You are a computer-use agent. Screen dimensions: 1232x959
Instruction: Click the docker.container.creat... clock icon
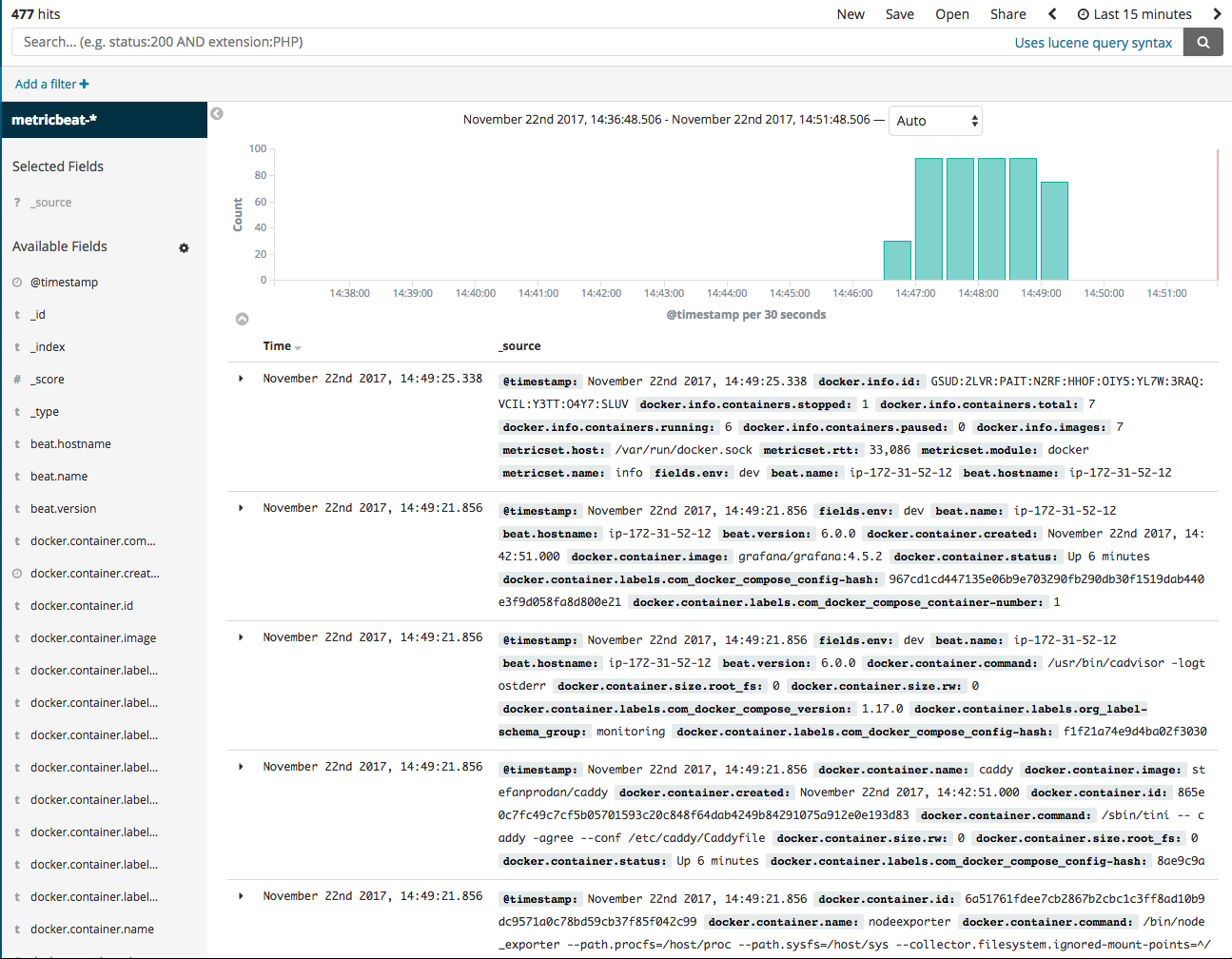click(17, 574)
